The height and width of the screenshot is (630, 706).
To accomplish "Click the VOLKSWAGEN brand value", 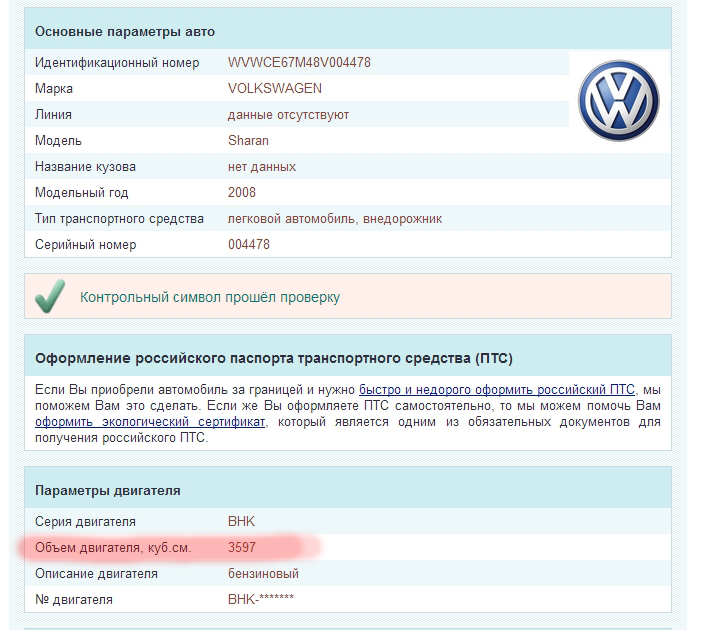I will click(x=275, y=88).
